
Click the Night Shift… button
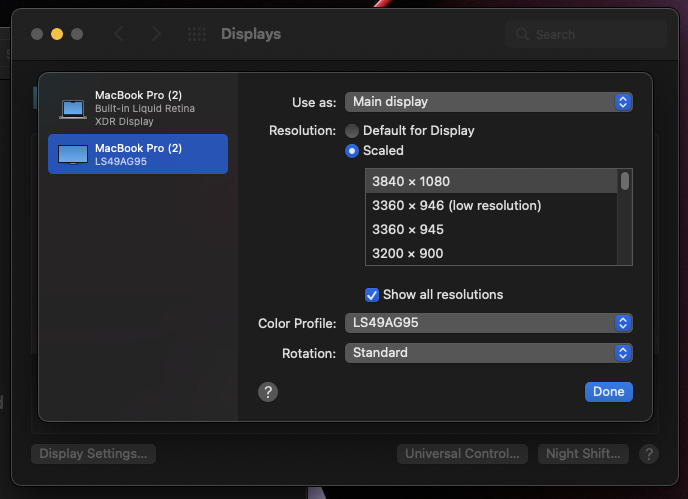pyautogui.click(x=583, y=454)
